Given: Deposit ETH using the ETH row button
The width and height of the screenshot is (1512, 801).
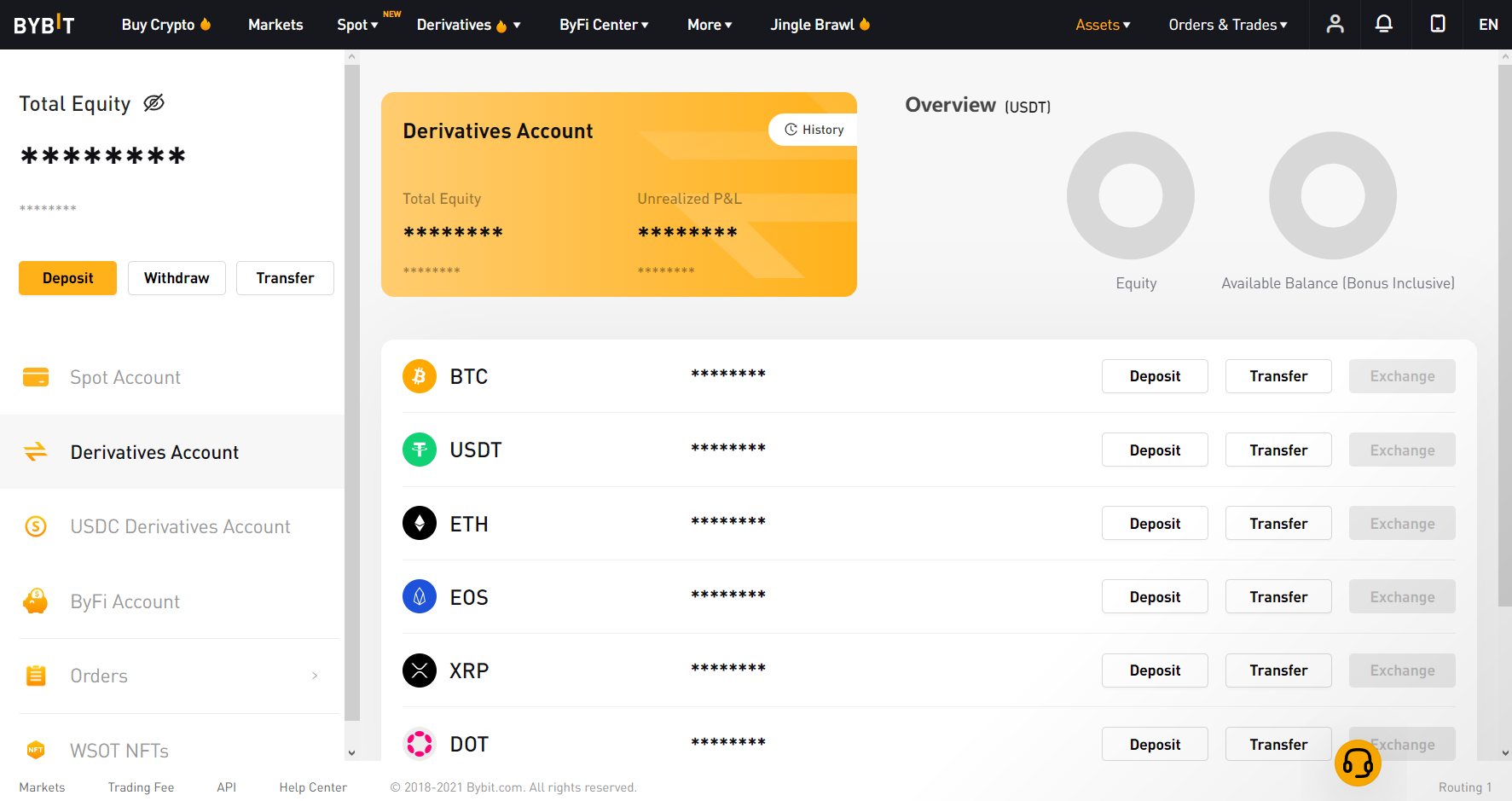Looking at the screenshot, I should [x=1155, y=523].
